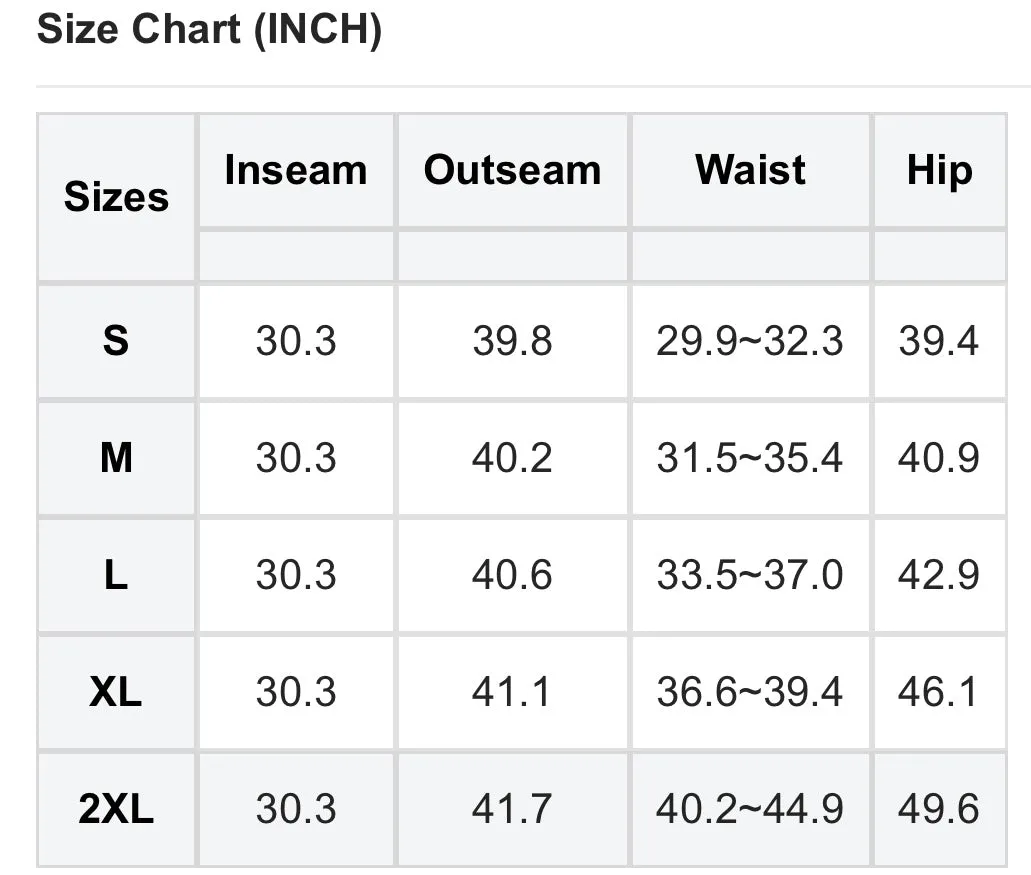
Task: Select the 41.1 outseam cell
Action: pyautogui.click(x=511, y=692)
